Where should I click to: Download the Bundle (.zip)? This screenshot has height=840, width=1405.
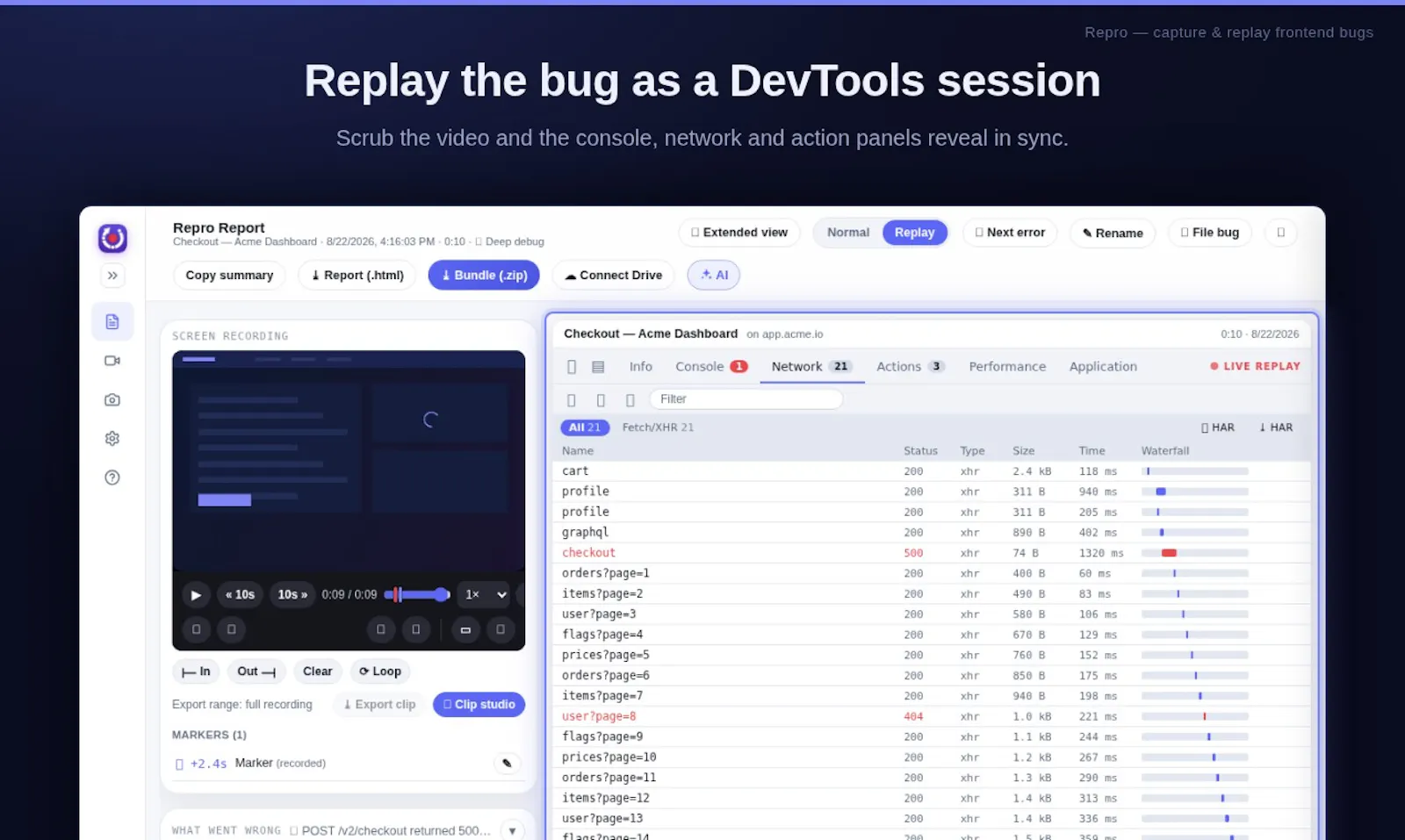pos(484,275)
